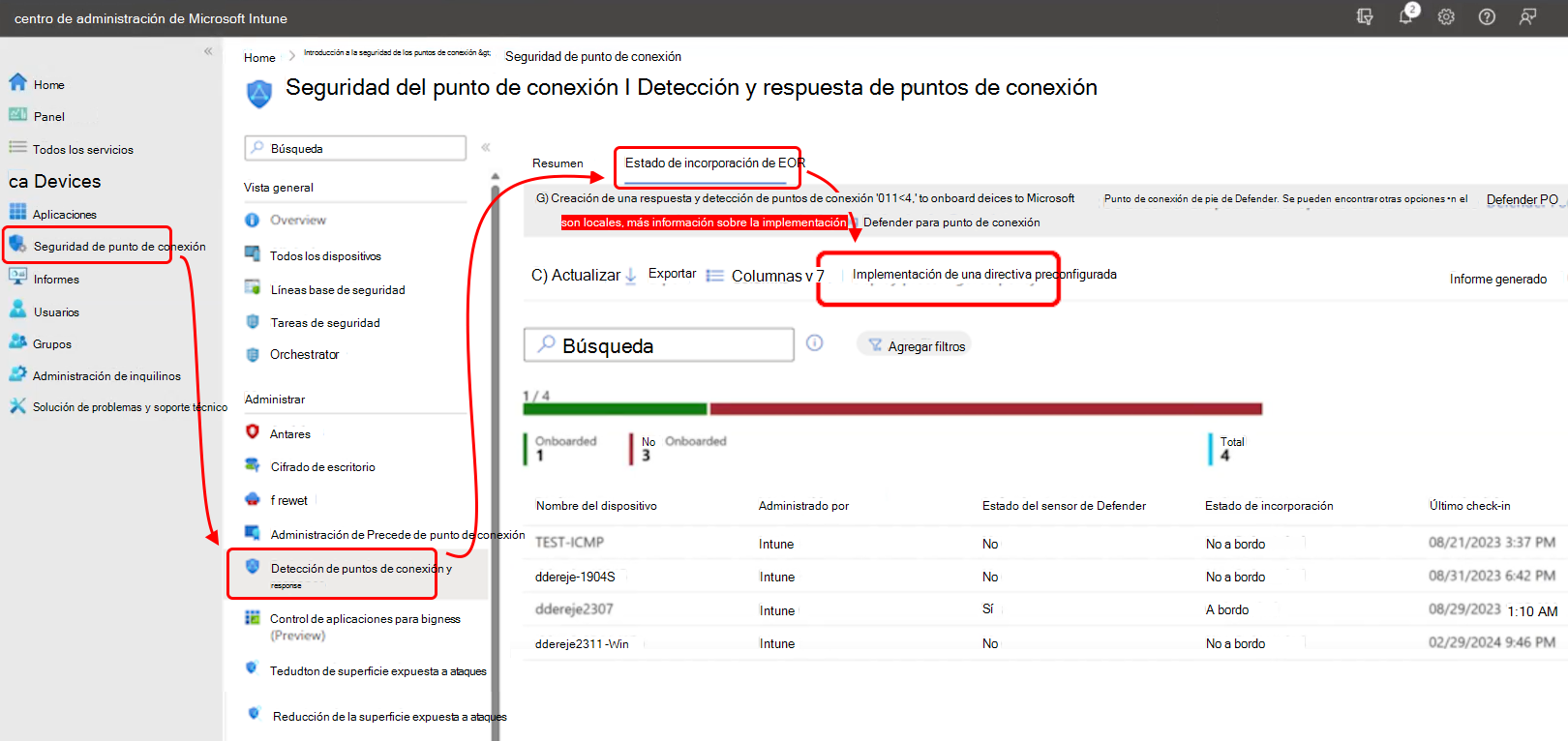Sort by Administrado por column header
Image resolution: width=1568 pixels, height=741 pixels.
803,506
